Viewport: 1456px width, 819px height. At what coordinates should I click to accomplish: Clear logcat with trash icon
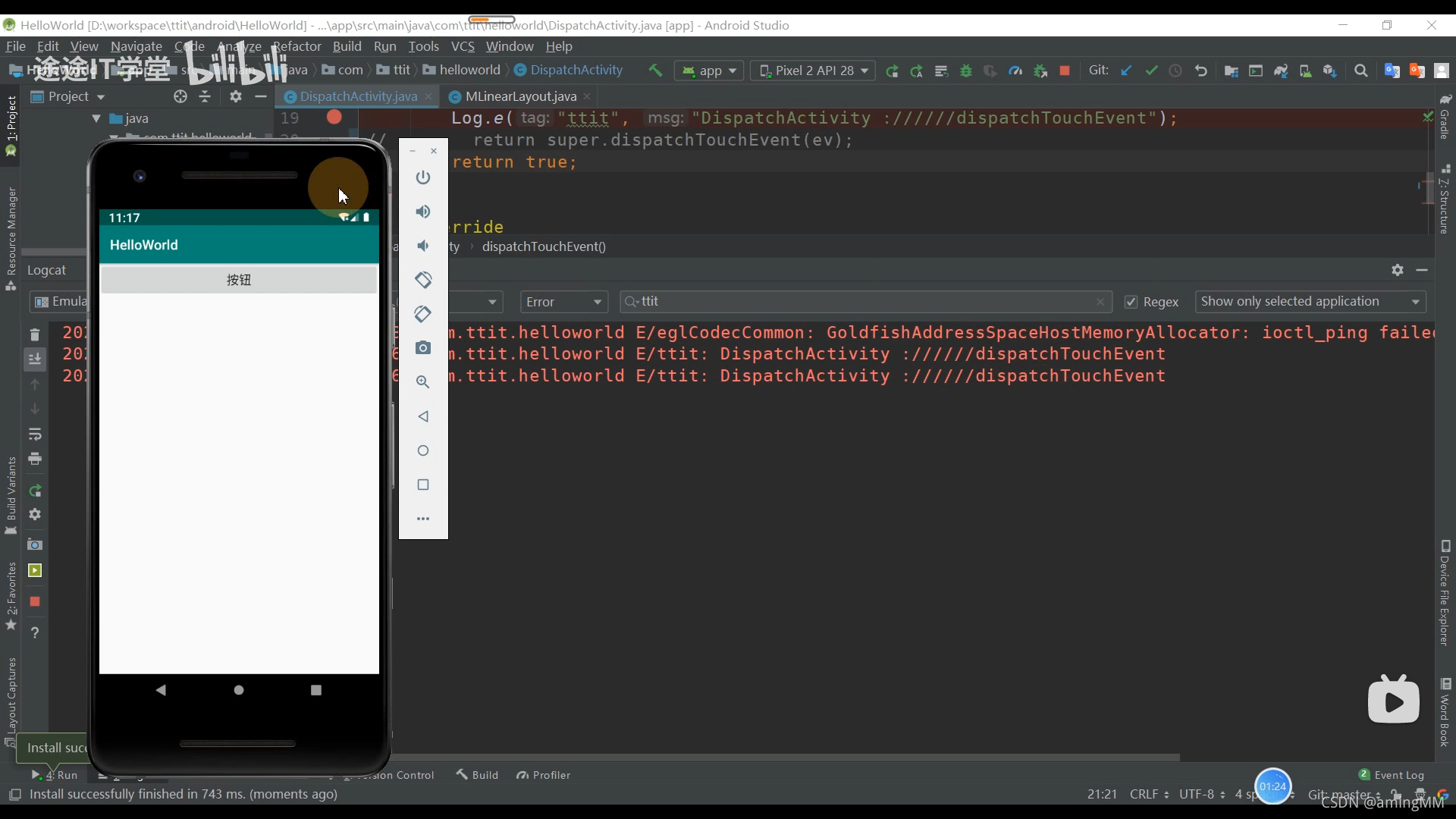[35, 334]
